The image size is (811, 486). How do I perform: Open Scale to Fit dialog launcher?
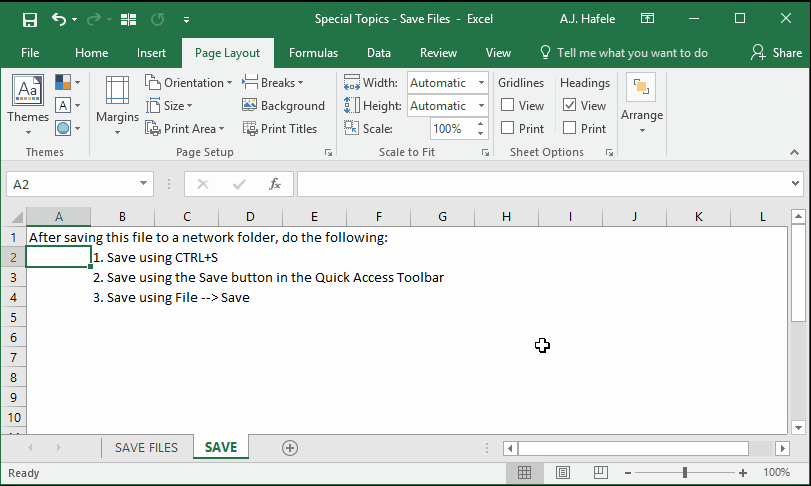tap(485, 153)
